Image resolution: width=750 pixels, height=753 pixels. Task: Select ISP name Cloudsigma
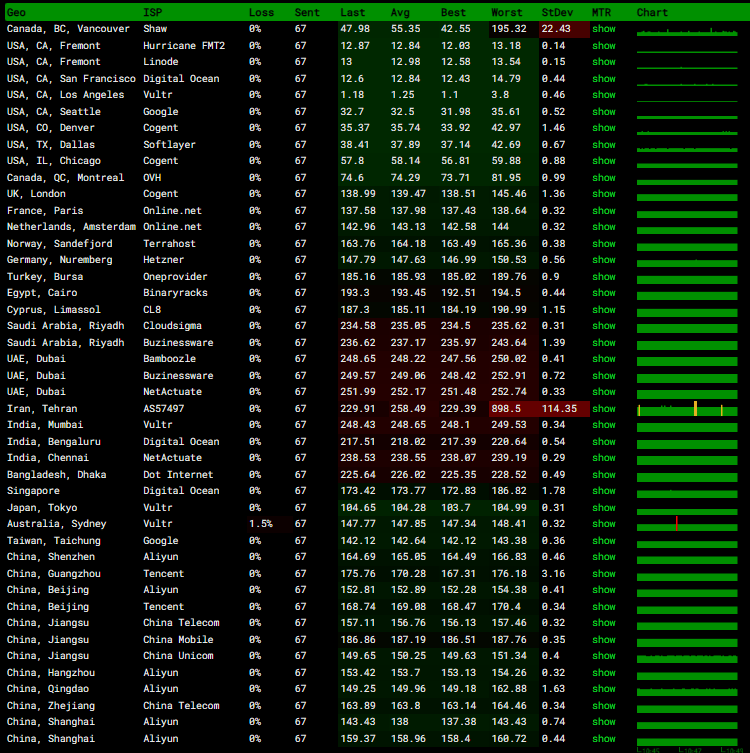(172, 326)
